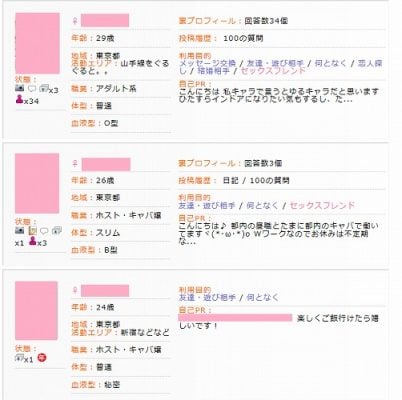Click the diary notebook icon in the second profile's status
The image size is (402, 400).
32,231
